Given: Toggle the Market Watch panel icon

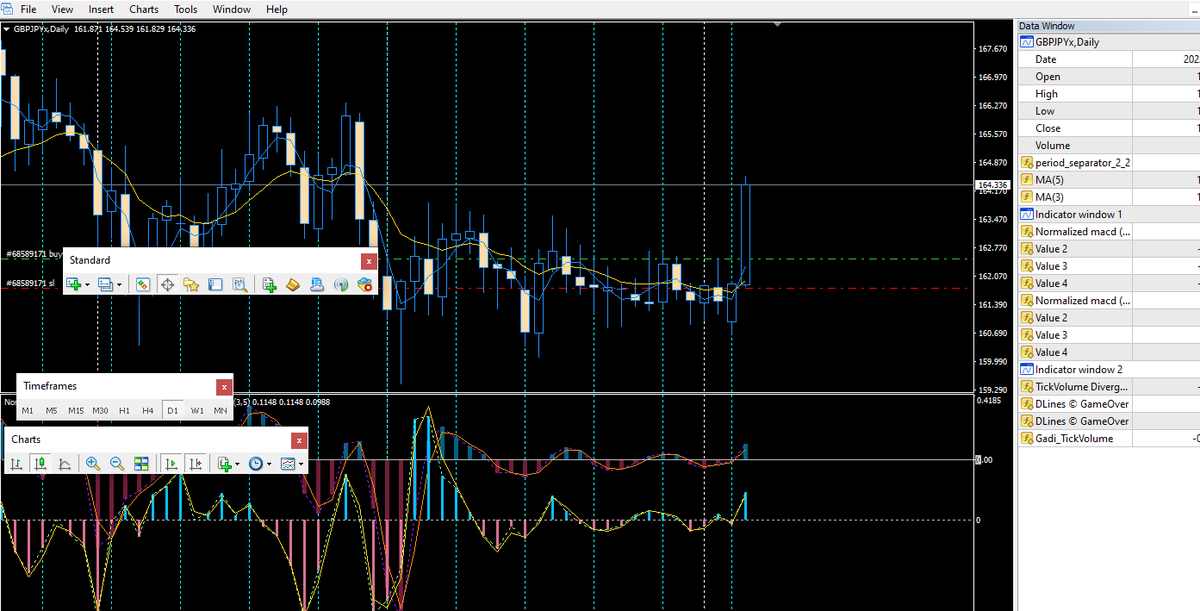Looking at the screenshot, I should [x=143, y=284].
